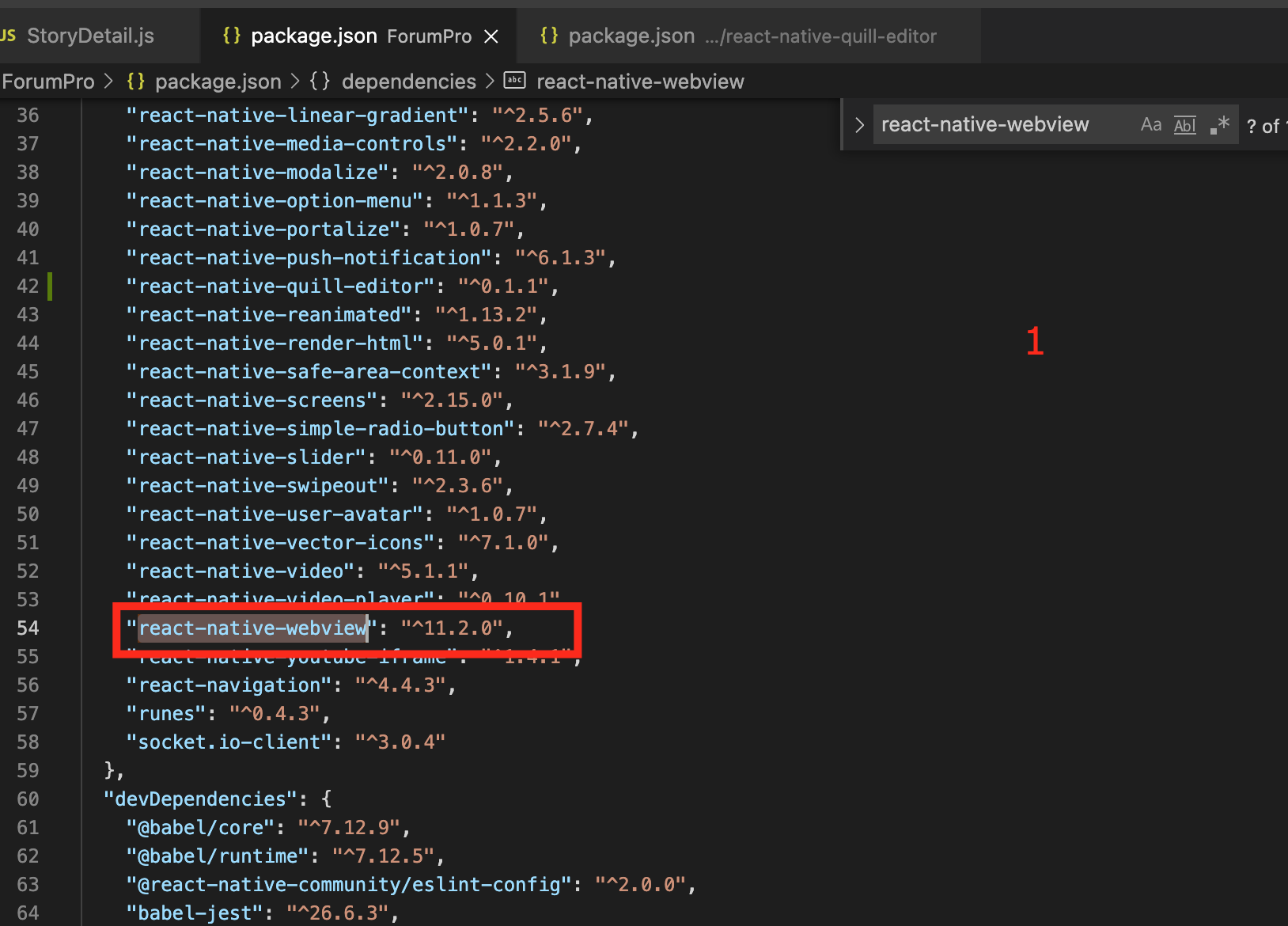
Task: Click the "react-native-render-html" key
Action: (x=275, y=343)
